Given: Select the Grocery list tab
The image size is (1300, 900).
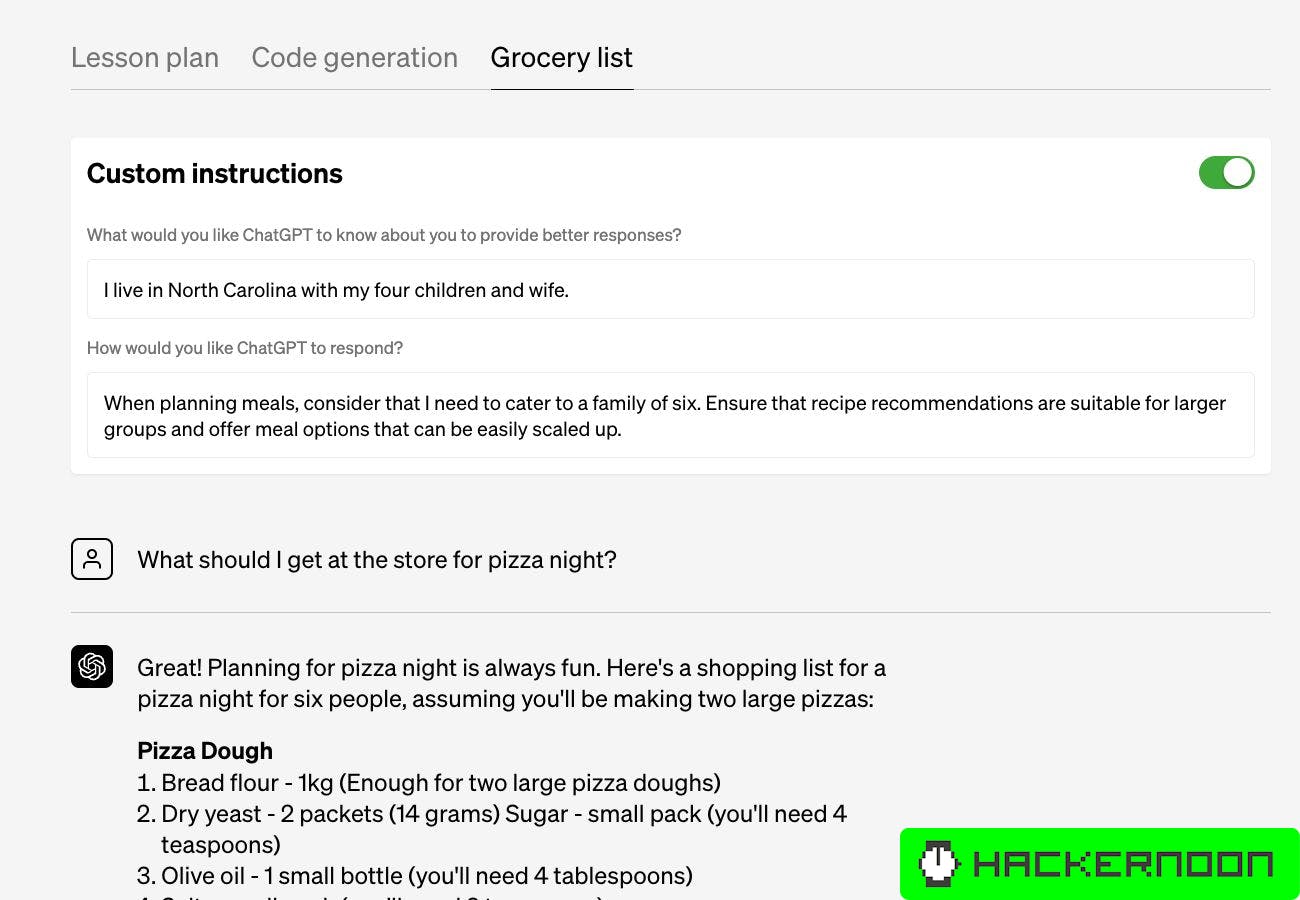Looking at the screenshot, I should point(561,57).
